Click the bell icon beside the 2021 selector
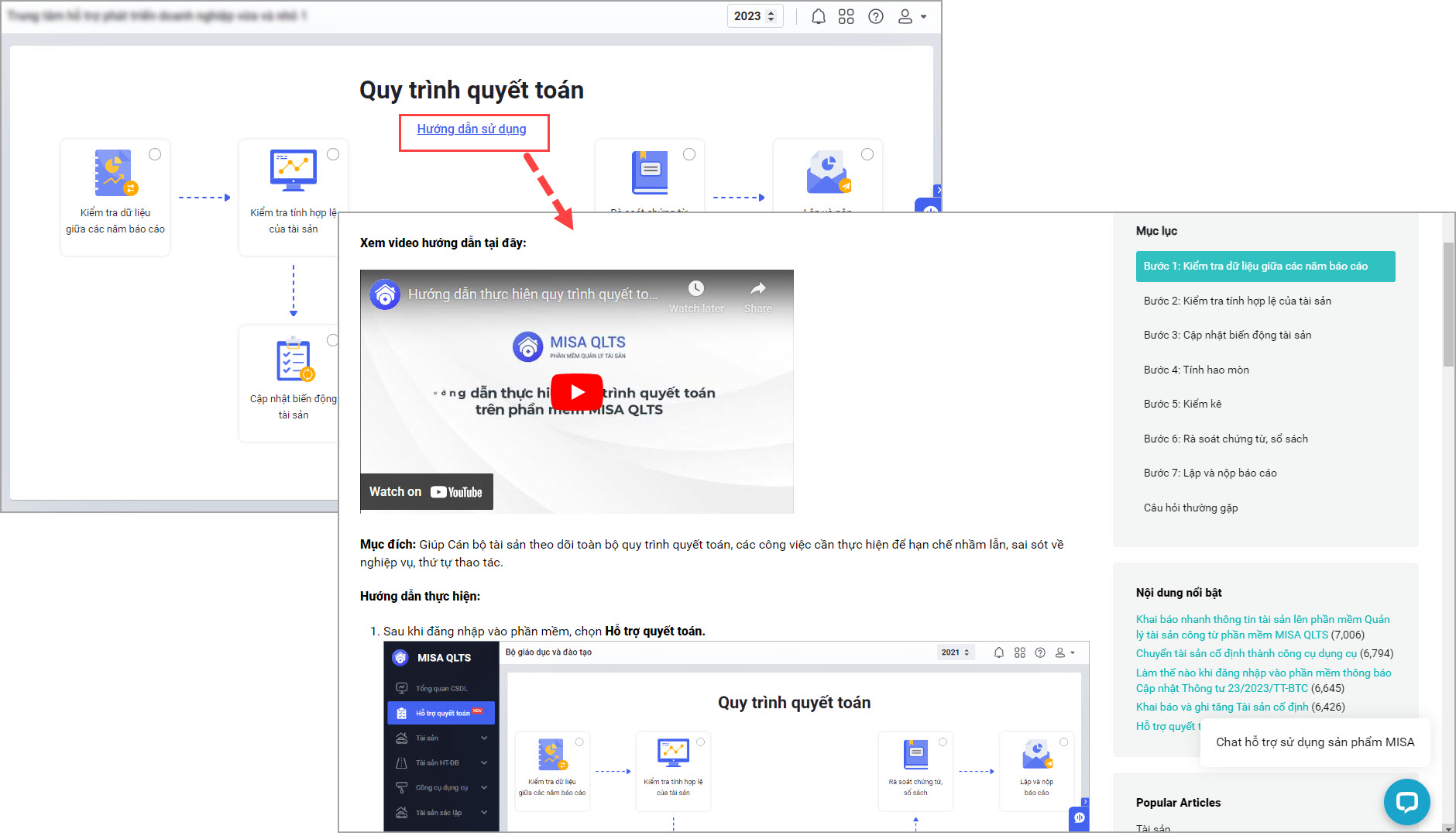 pyautogui.click(x=999, y=652)
